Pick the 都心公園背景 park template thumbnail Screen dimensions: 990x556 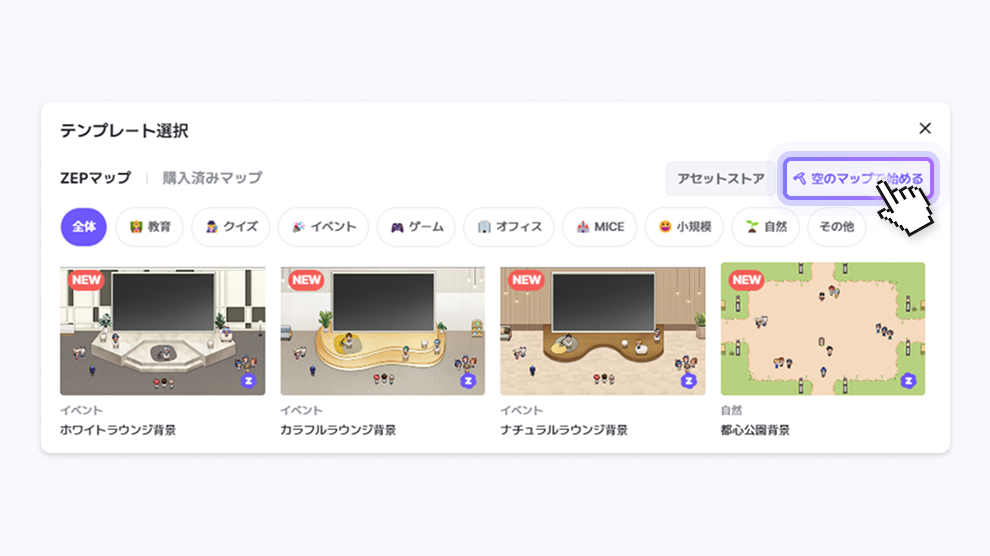823,329
